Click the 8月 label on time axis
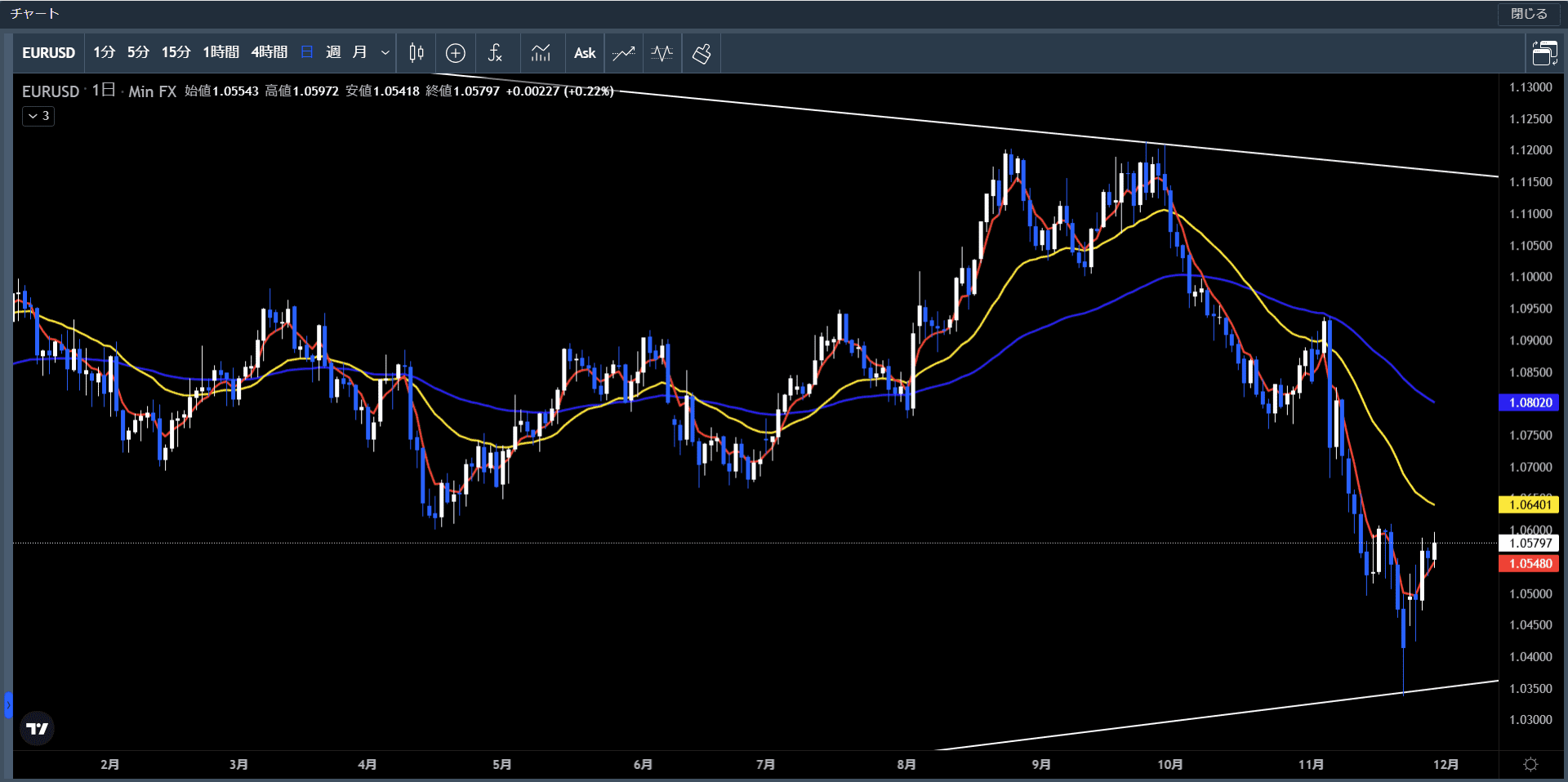Screen dimensions: 1568x782 [906, 764]
